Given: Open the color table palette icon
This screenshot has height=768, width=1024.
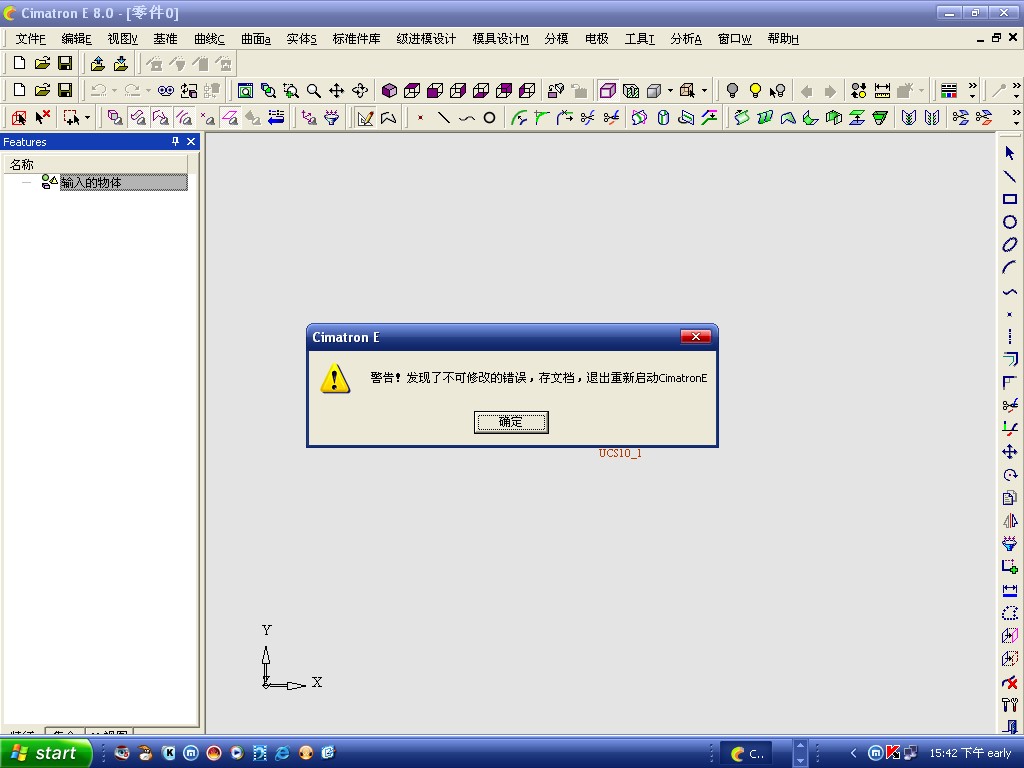Looking at the screenshot, I should click(x=949, y=90).
